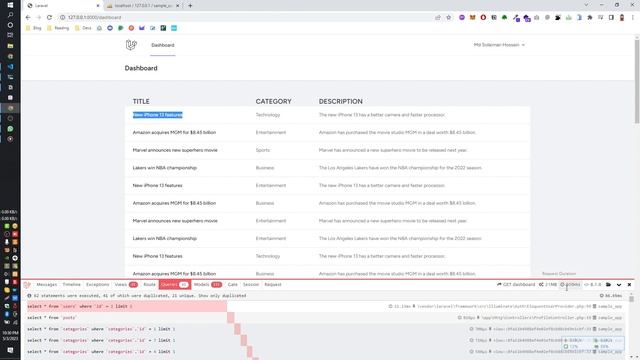Reload the current page
This screenshot has height=360, width=640.
tap(49, 18)
